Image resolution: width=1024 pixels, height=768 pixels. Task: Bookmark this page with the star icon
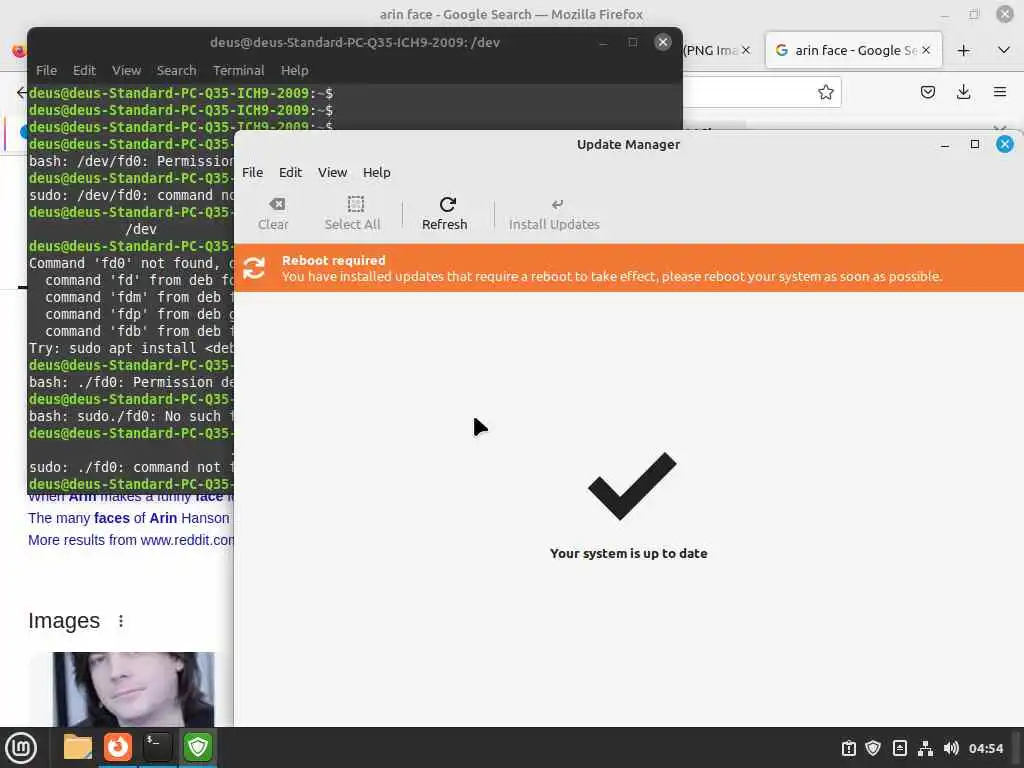pyautogui.click(x=825, y=92)
